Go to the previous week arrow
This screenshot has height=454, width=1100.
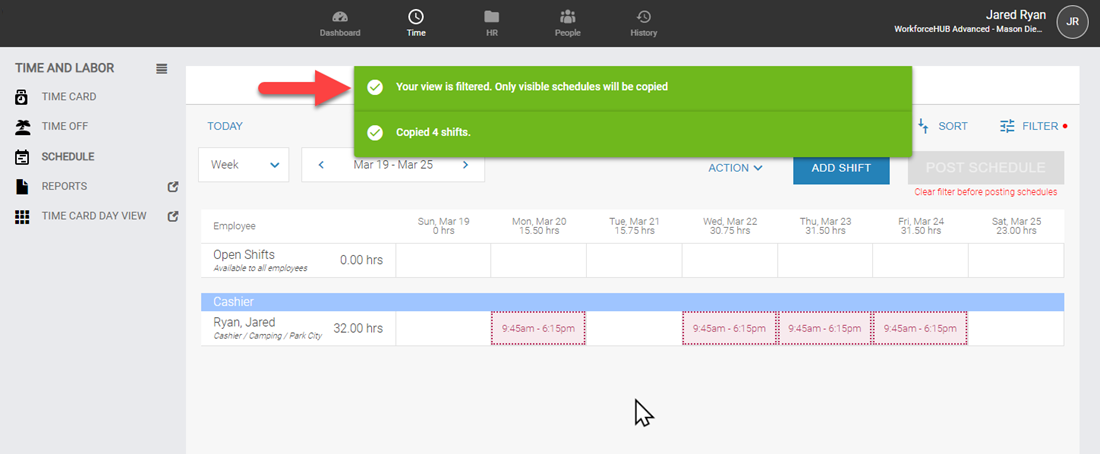[x=321, y=165]
